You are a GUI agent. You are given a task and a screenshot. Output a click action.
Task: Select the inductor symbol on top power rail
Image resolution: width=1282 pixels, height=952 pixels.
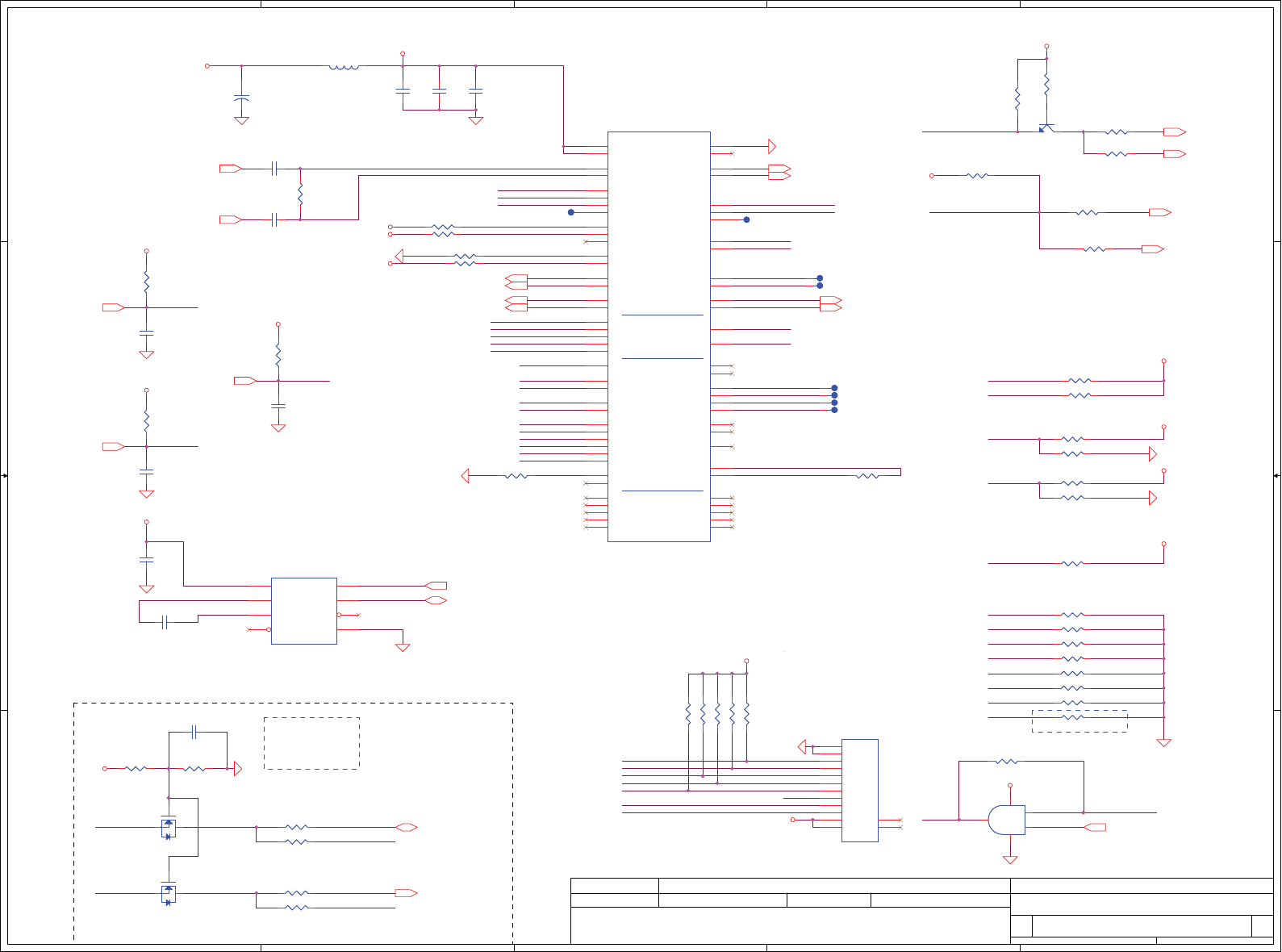[x=345, y=67]
